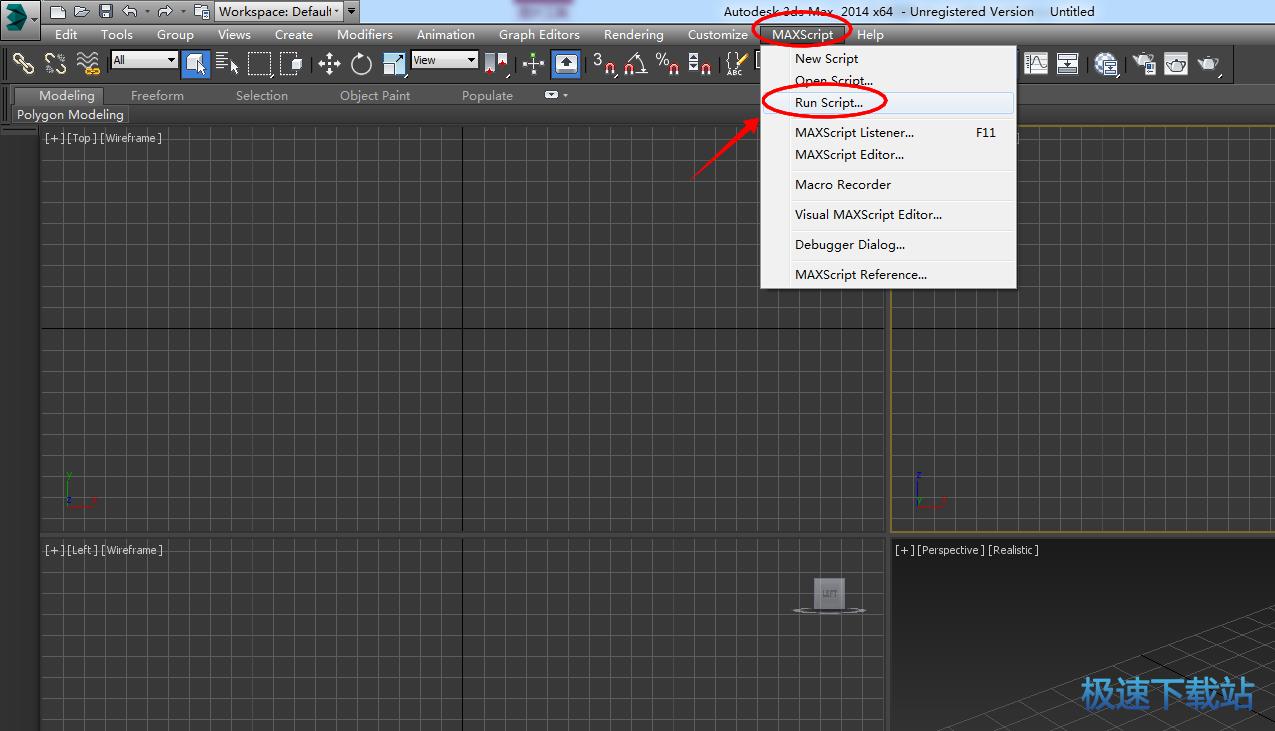Open the Selection Filter All dropdown
Screen dimensions: 1275x731
point(144,60)
